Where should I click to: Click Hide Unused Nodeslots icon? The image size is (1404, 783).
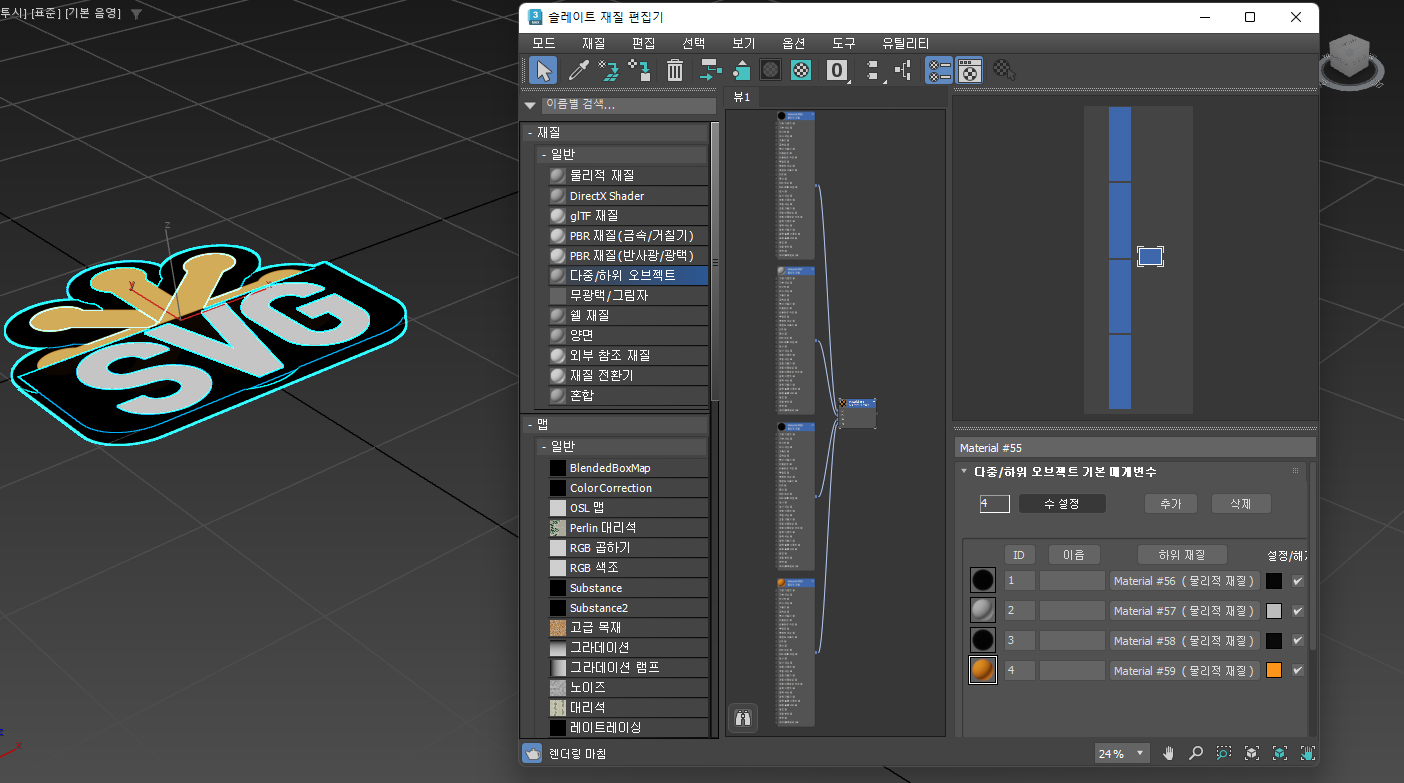[741, 70]
